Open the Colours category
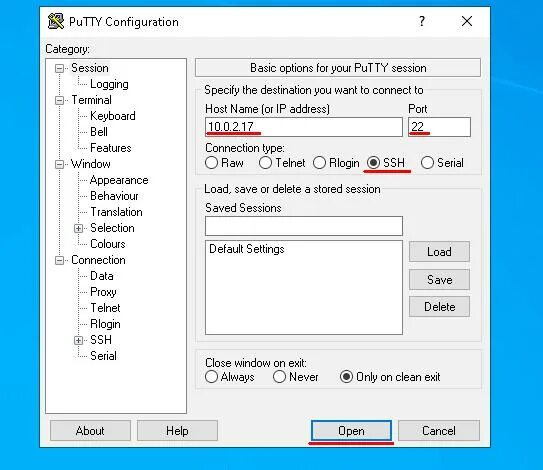 click(x=108, y=244)
